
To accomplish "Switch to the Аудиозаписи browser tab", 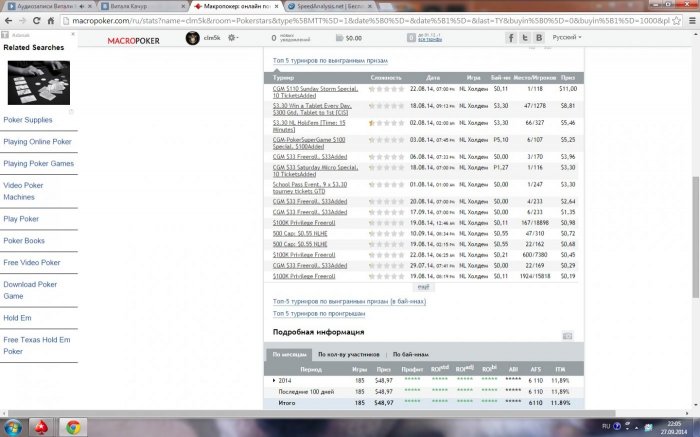I will 50,6.
